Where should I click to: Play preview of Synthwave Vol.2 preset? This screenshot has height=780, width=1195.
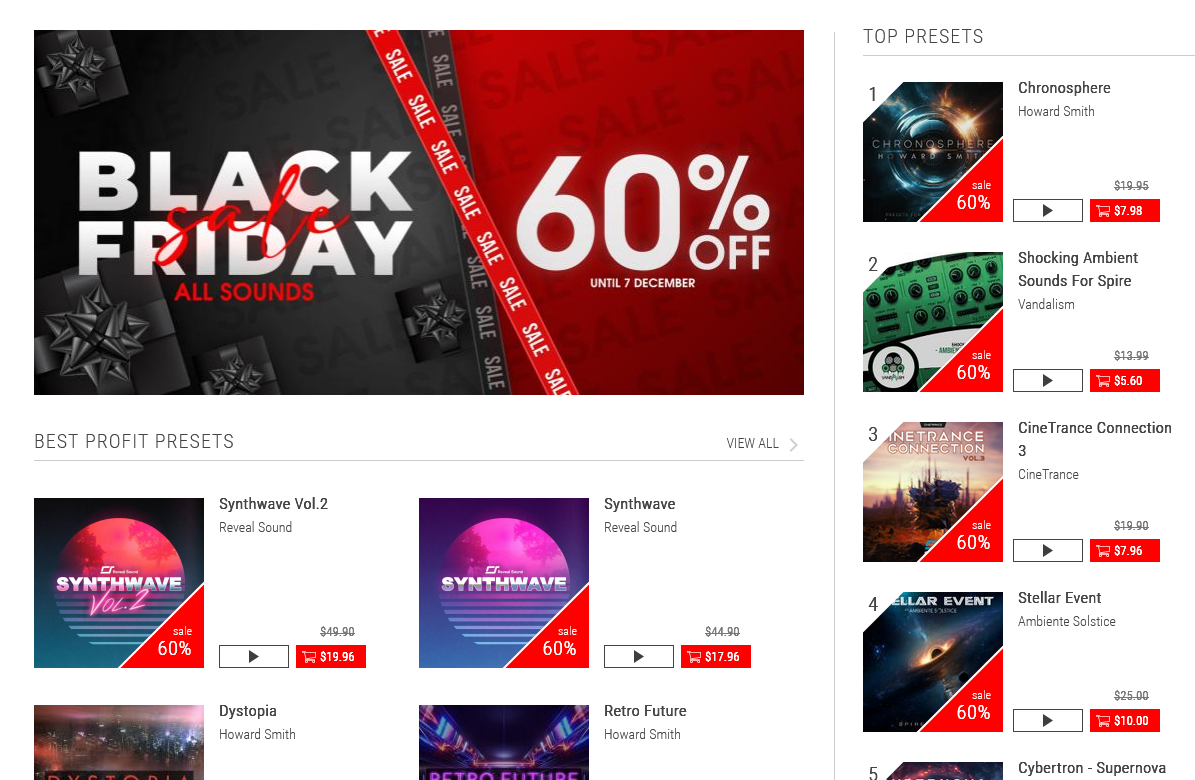tap(254, 656)
